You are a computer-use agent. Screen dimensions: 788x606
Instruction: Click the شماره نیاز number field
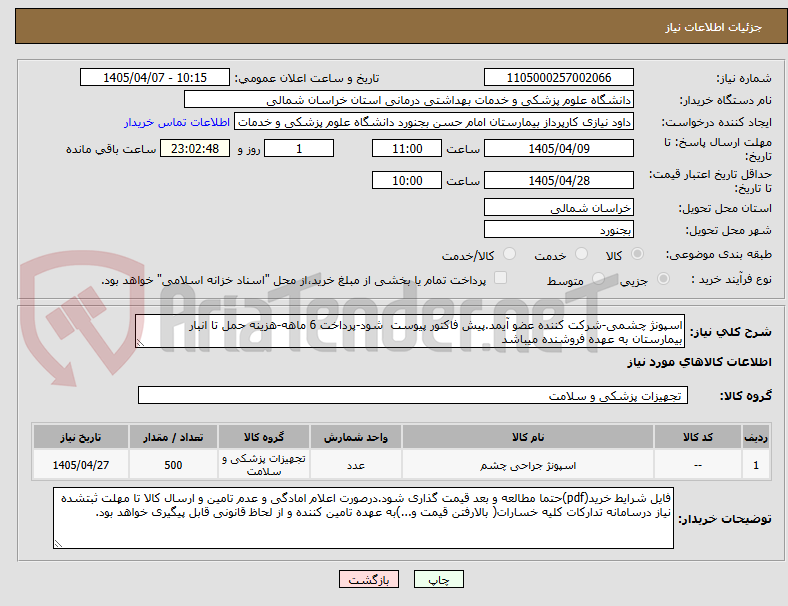point(558,77)
